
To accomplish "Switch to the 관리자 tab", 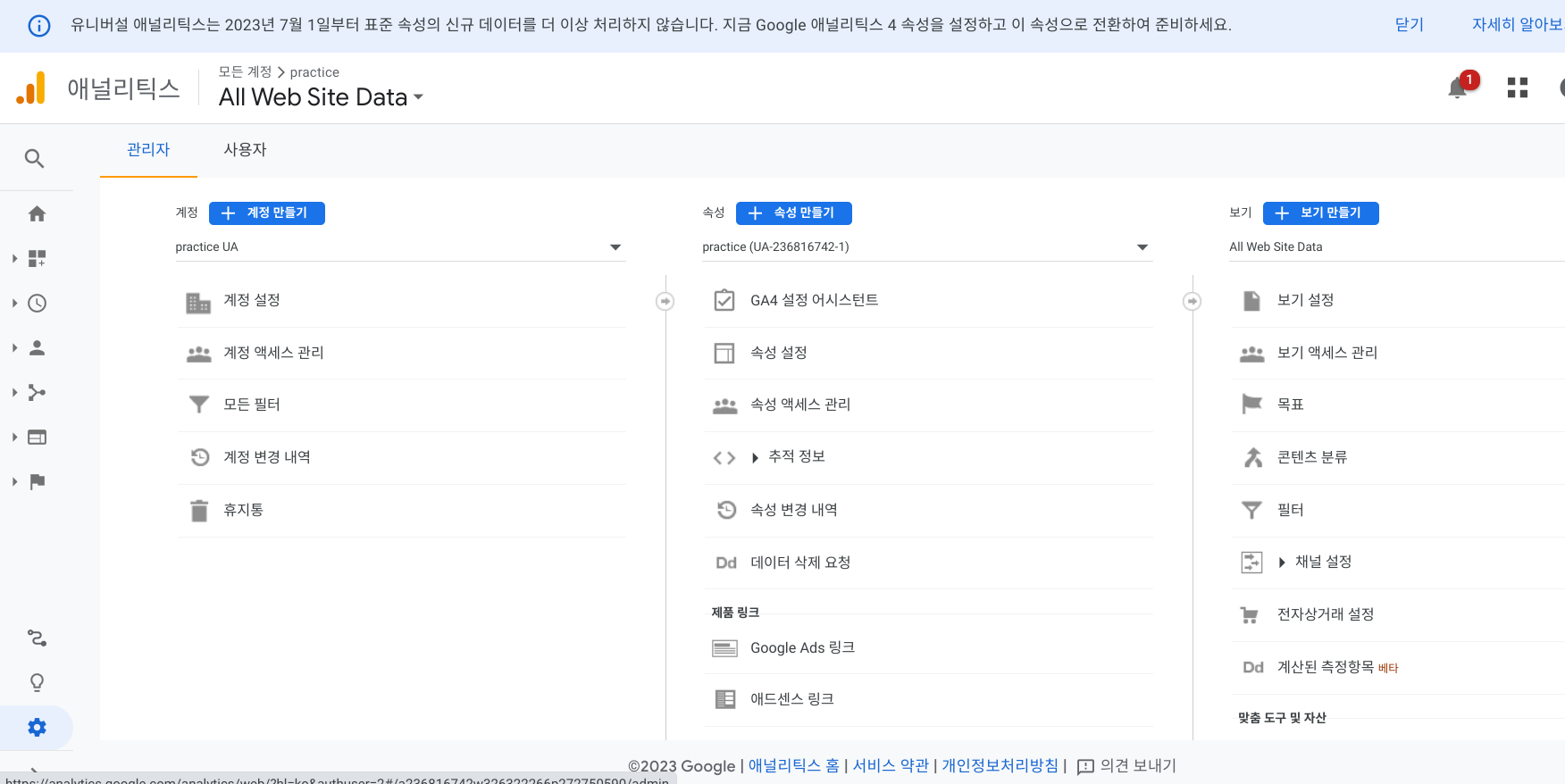I will (x=148, y=150).
